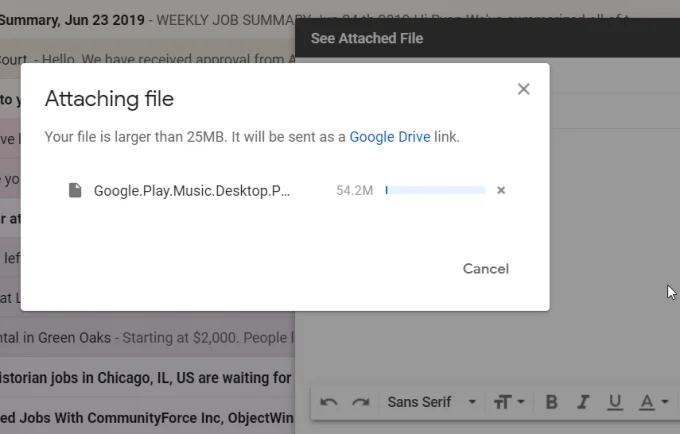The height and width of the screenshot is (434, 680).
Task: Remove the Google.Play.Music.Desktop file upload
Action: 501,190
